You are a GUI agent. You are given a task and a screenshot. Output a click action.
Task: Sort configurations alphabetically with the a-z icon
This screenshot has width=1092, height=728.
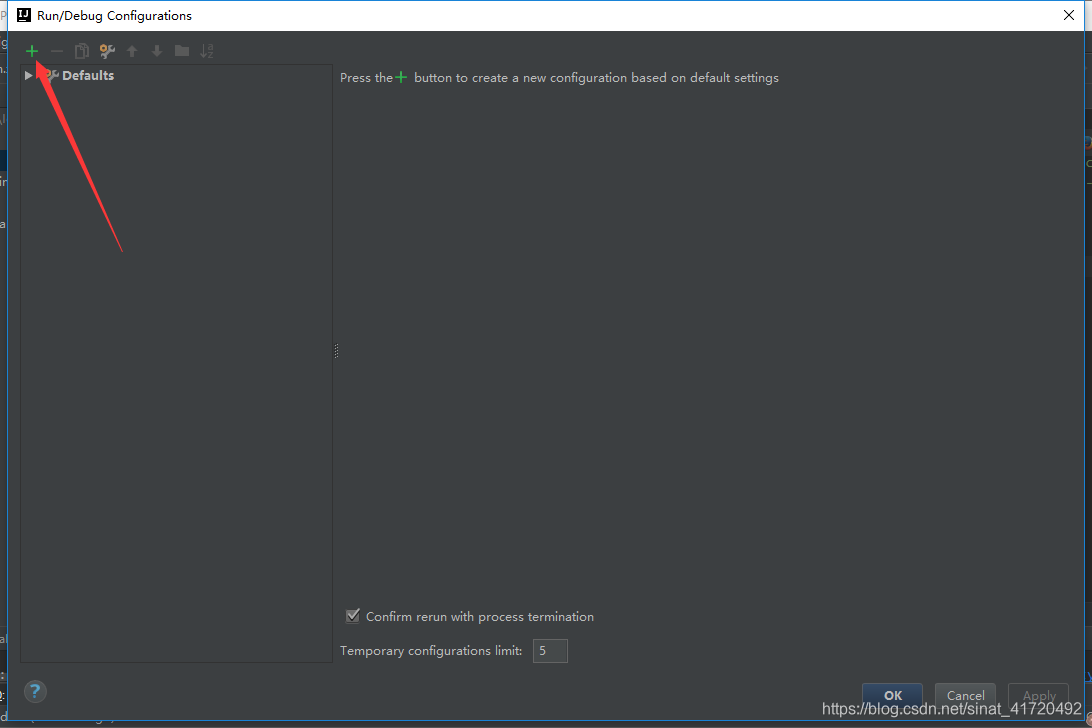click(207, 51)
